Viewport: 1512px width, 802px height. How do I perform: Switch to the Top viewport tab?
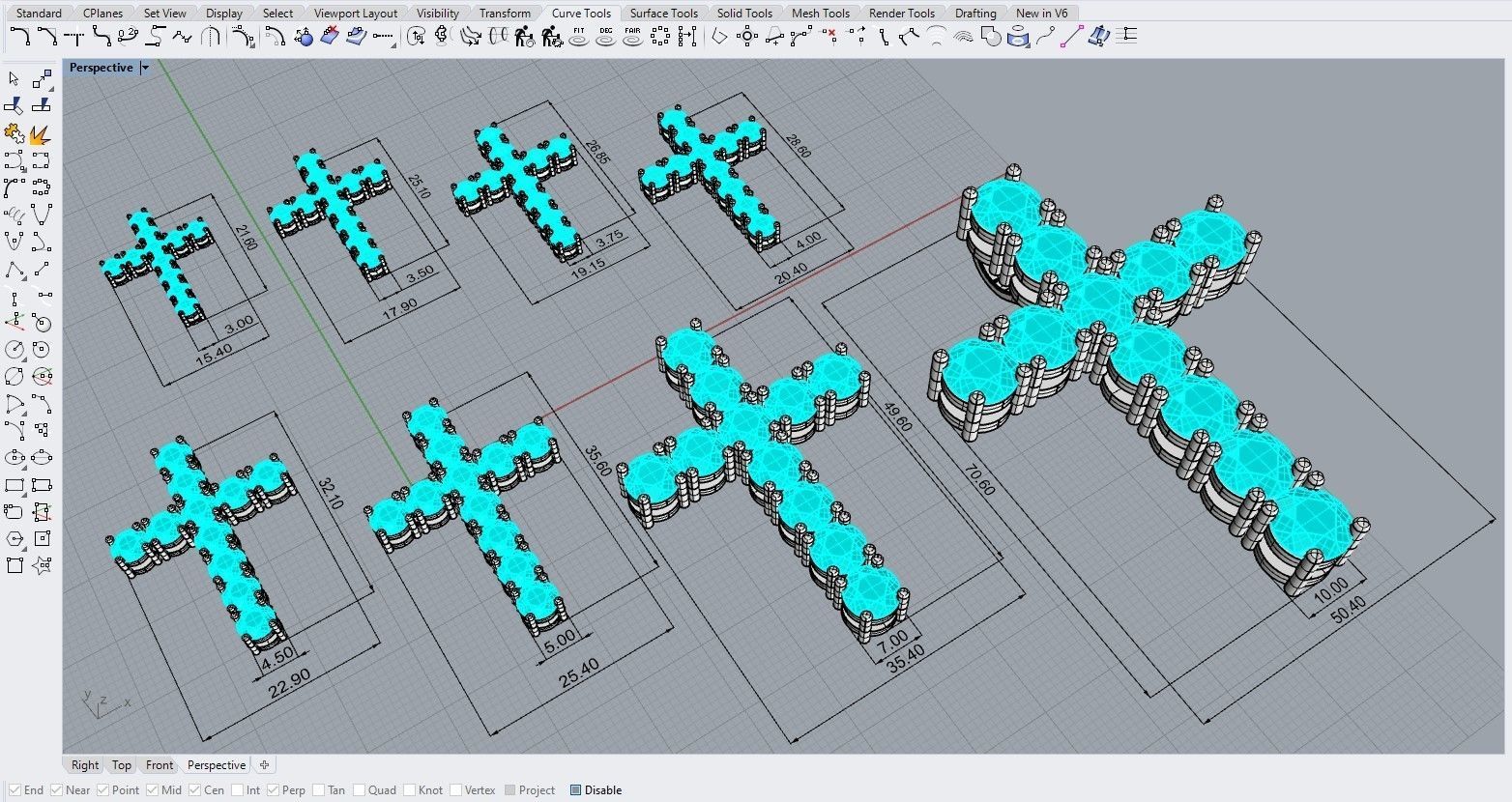[122, 764]
